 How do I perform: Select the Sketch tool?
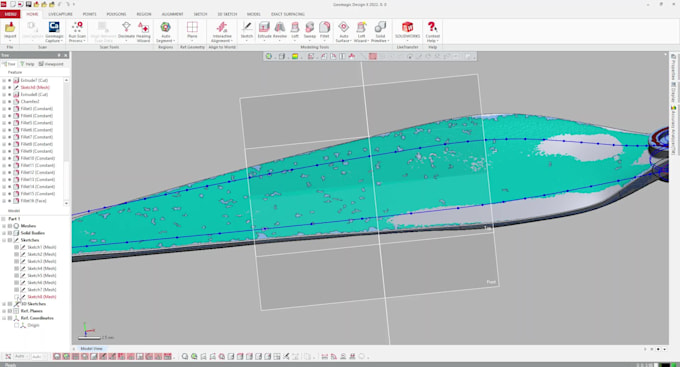[247, 31]
